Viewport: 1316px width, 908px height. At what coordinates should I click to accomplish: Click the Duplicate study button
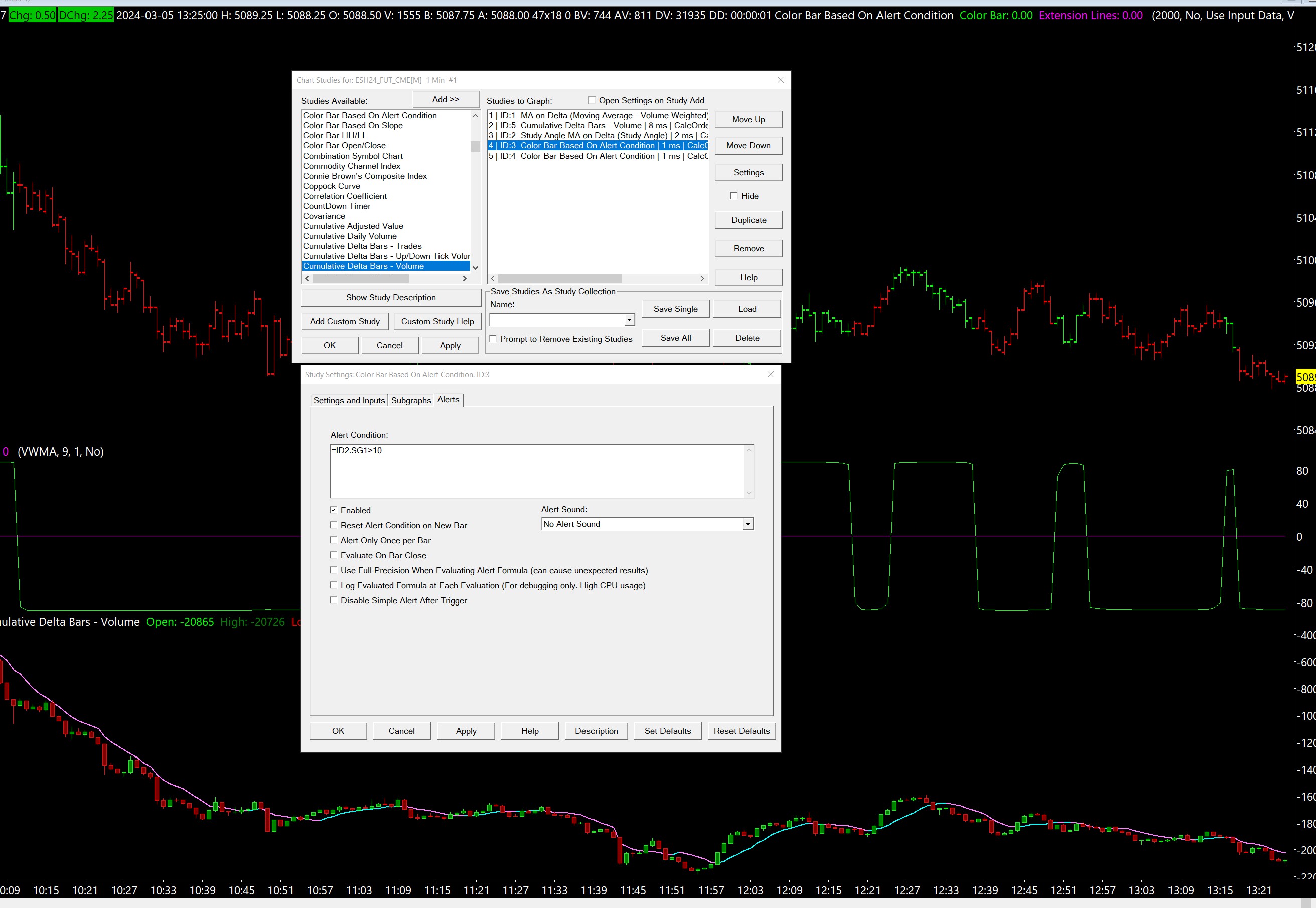coord(748,220)
